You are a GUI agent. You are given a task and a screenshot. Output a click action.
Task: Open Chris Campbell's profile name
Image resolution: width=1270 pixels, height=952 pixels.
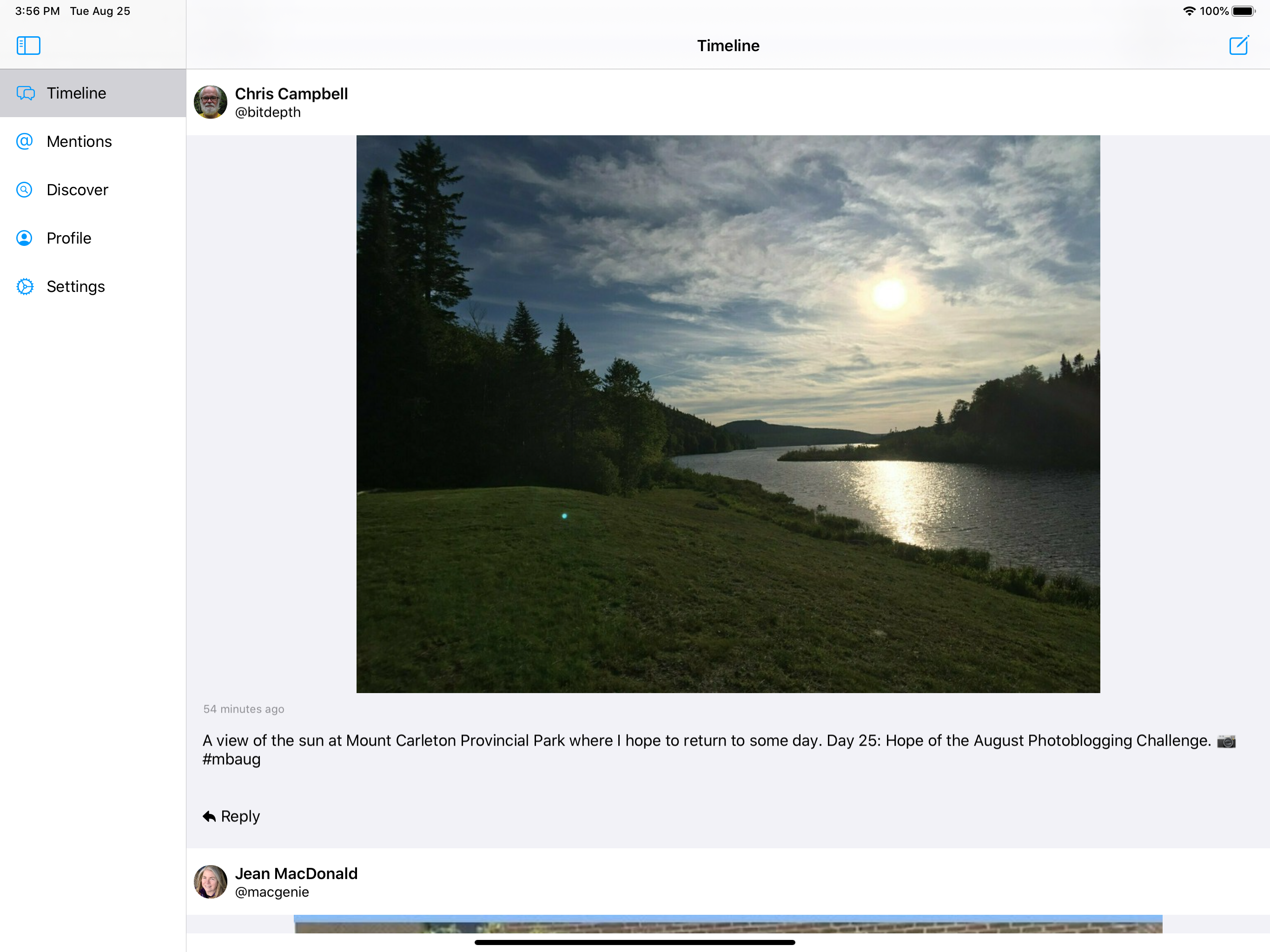coord(291,93)
